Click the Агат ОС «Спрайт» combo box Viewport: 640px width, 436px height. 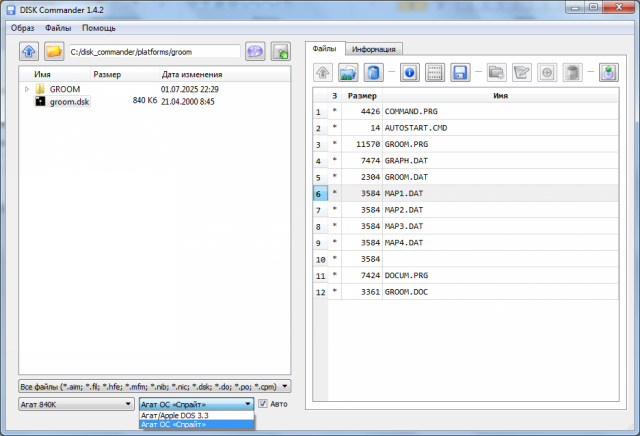[196, 404]
